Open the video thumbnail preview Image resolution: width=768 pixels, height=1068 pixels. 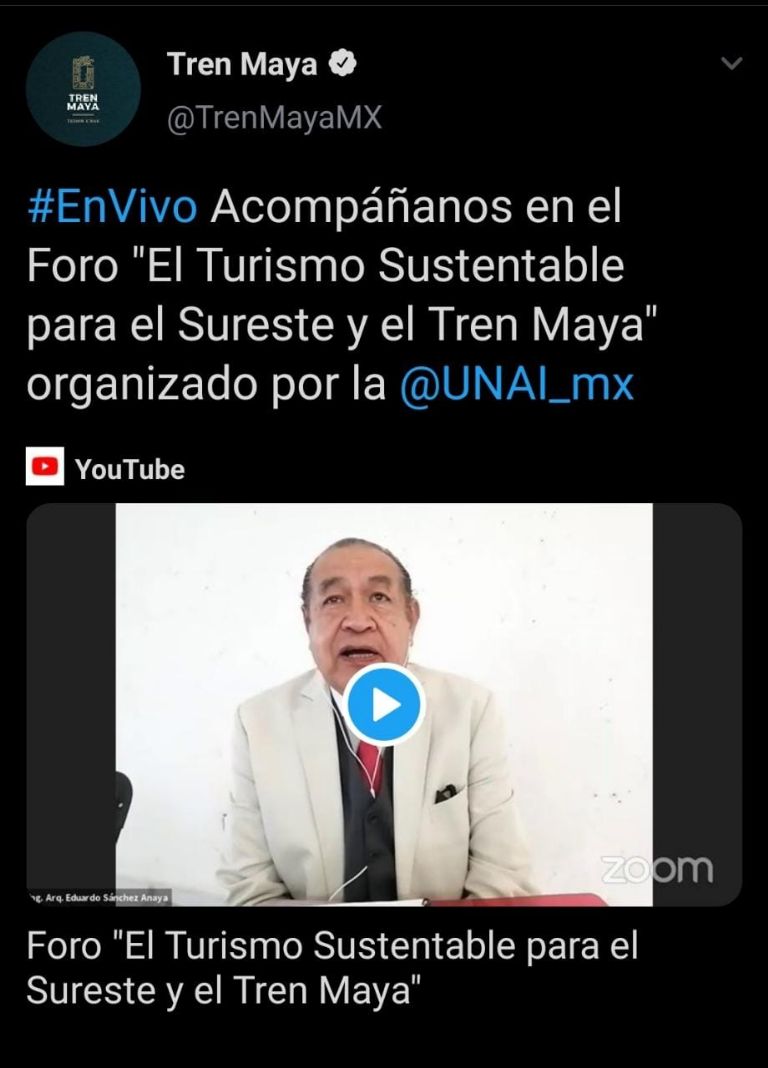click(x=384, y=705)
